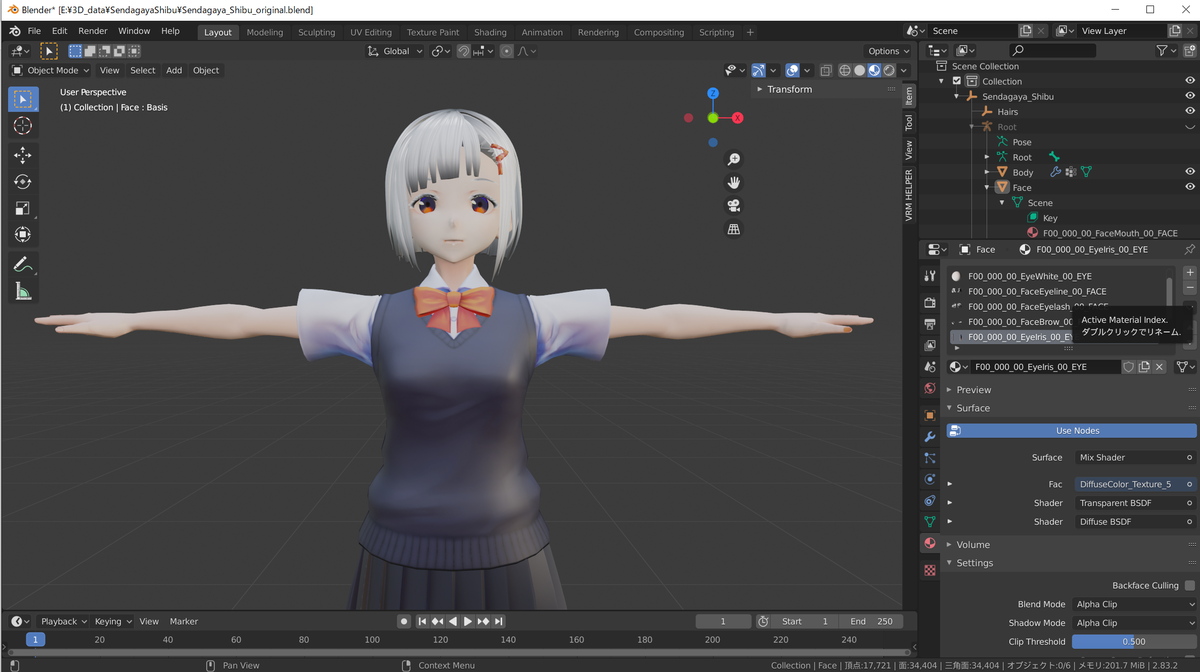Screen dimensions: 1200x672
Task: Jump to the start frame
Action: point(422,621)
